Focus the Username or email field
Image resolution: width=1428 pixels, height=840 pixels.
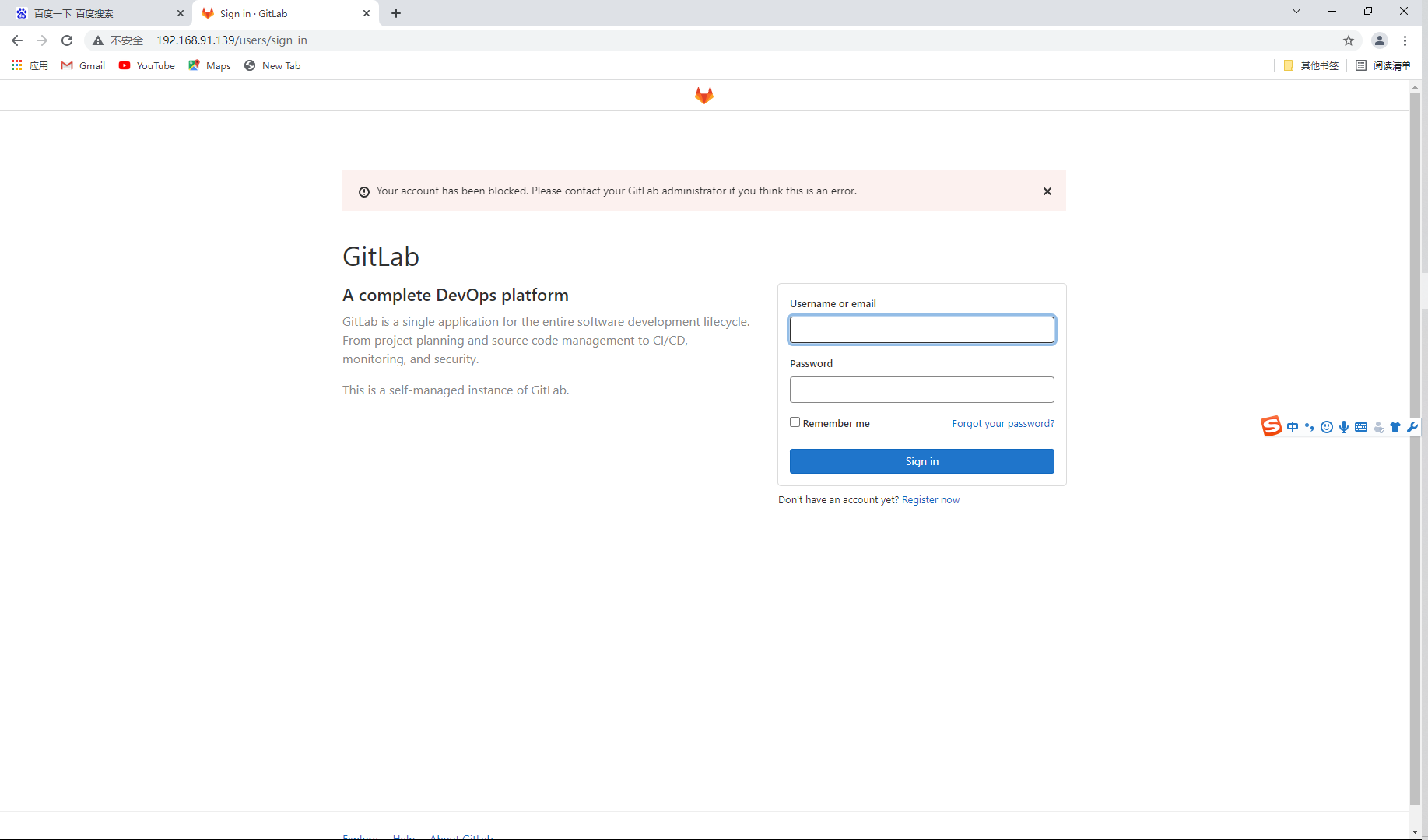click(x=921, y=330)
